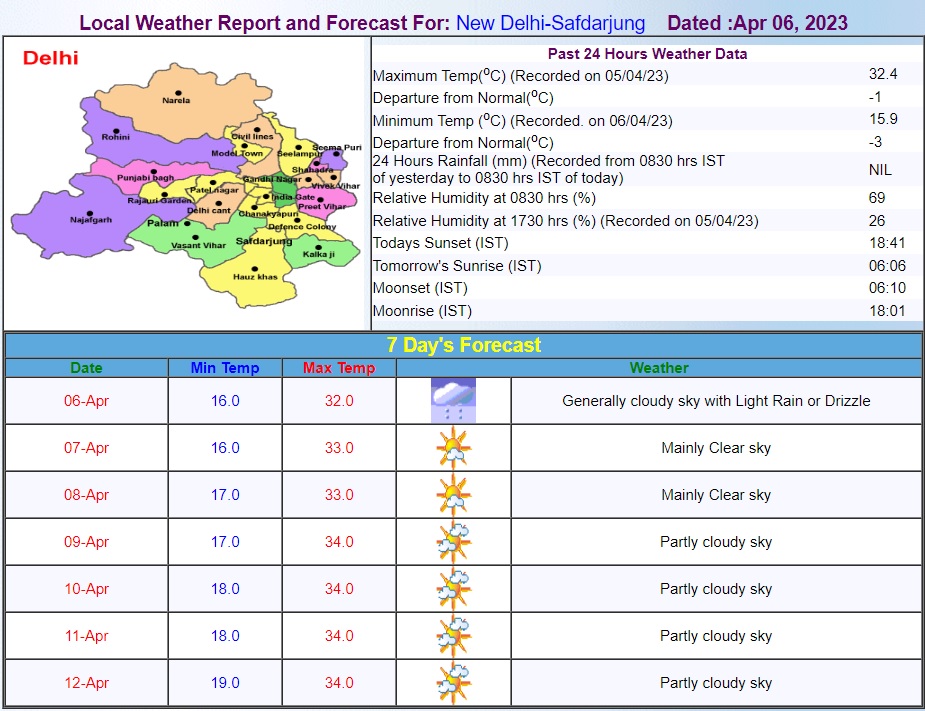Select the partly cloudy icon for 09-Apr
This screenshot has height=711, width=925.
(x=454, y=541)
